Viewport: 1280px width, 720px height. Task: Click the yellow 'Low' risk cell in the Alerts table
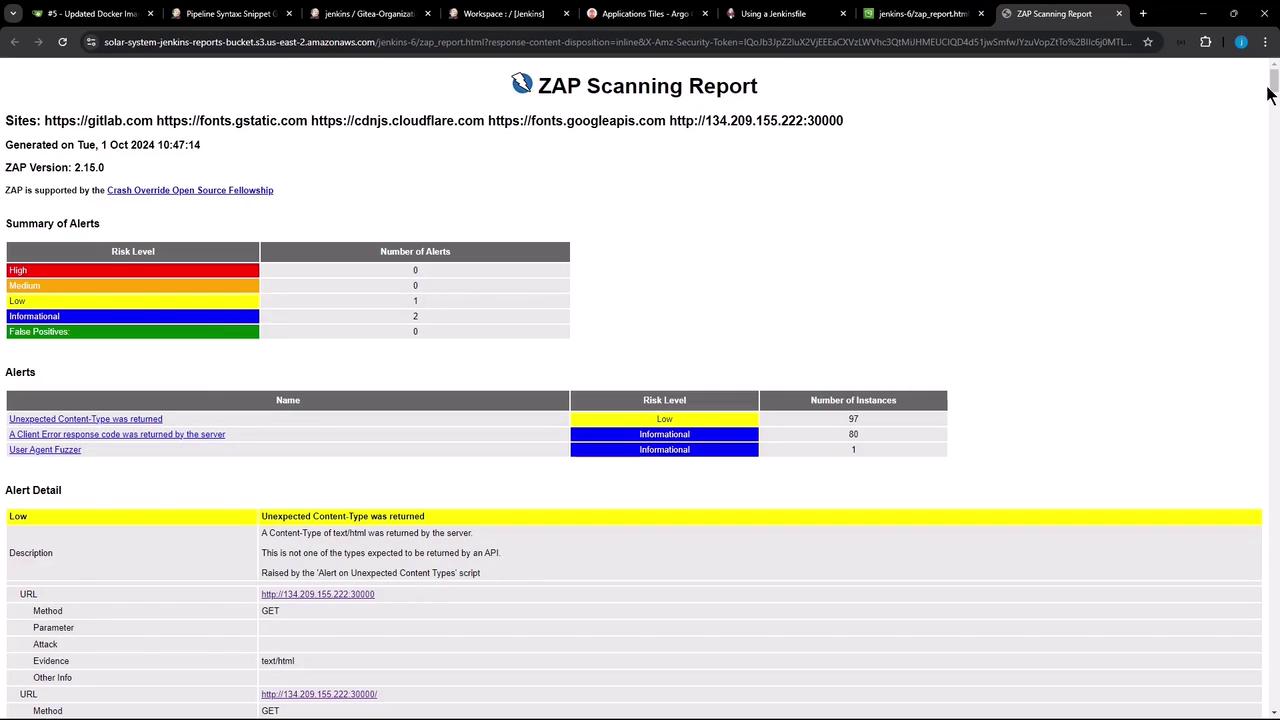[664, 419]
